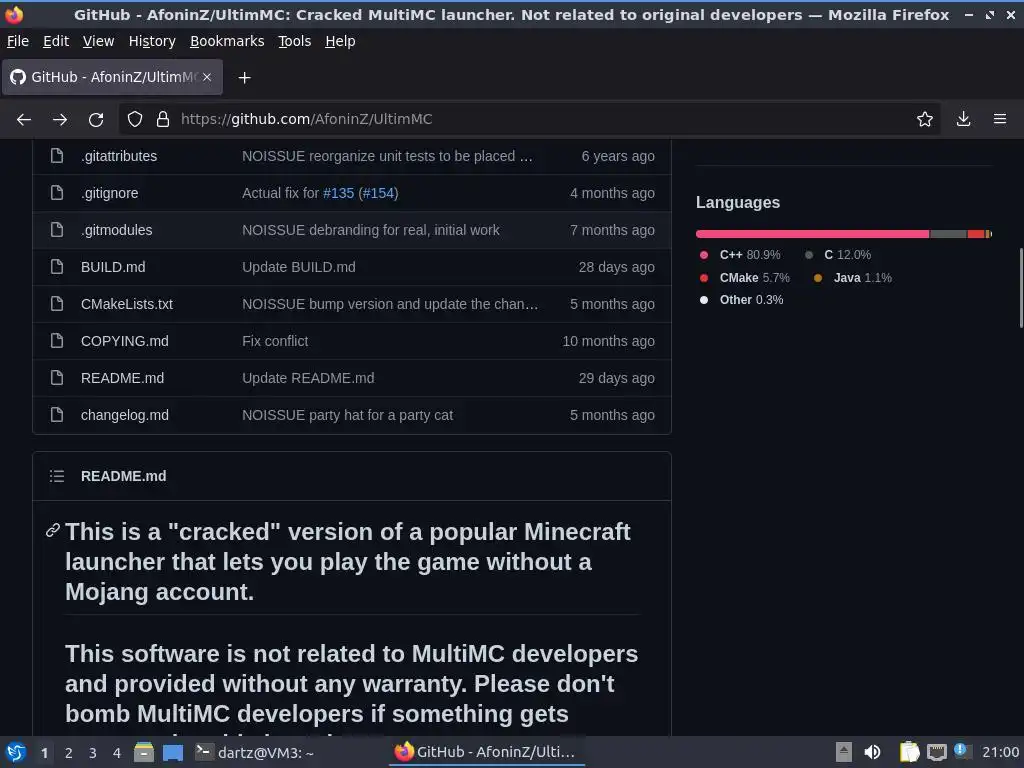Open changelog.md file

[125, 415]
